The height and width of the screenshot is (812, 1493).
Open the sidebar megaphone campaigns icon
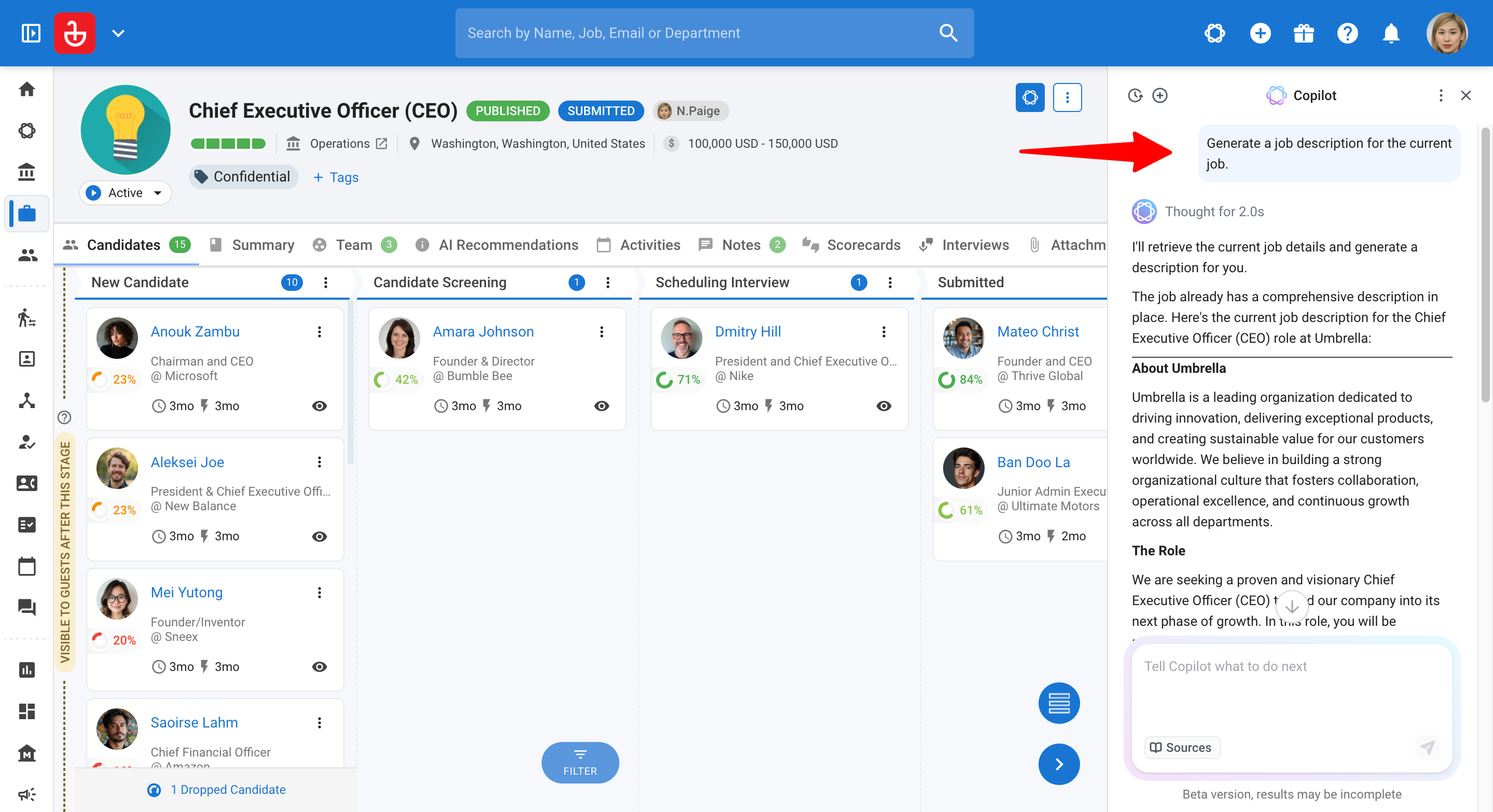(x=26, y=794)
